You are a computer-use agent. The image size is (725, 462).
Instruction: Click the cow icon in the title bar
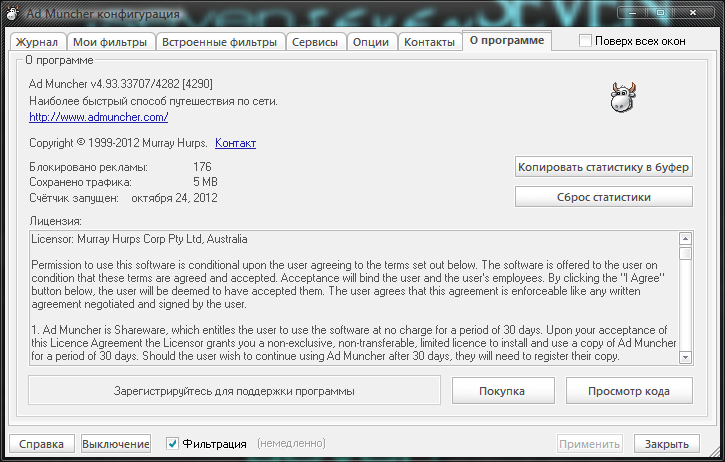click(12, 13)
